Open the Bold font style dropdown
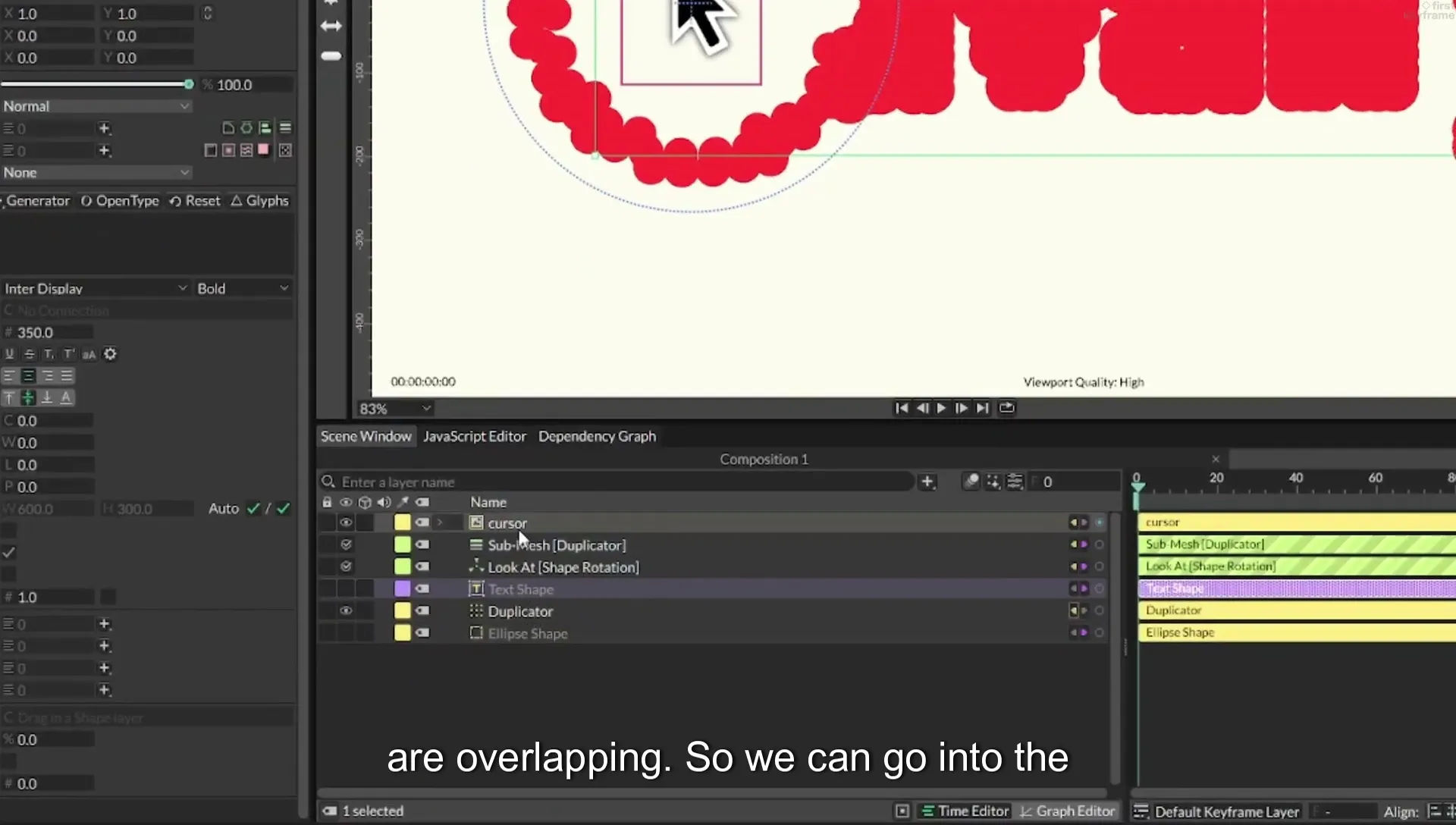1456x825 pixels. 243,289
